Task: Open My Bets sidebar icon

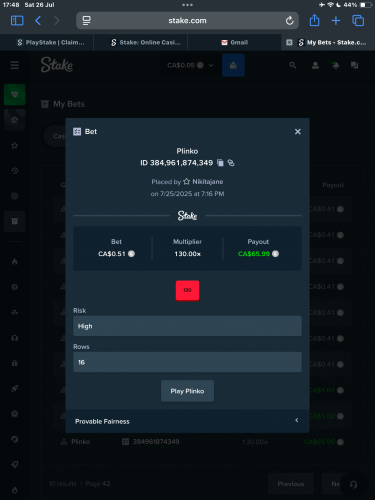Action: tap(15, 221)
